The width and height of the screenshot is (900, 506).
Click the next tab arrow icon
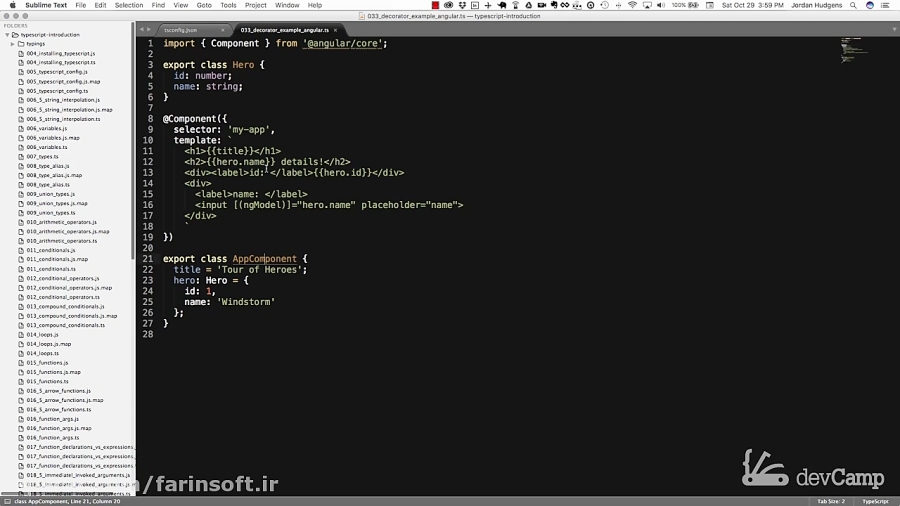pyautogui.click(x=149, y=29)
